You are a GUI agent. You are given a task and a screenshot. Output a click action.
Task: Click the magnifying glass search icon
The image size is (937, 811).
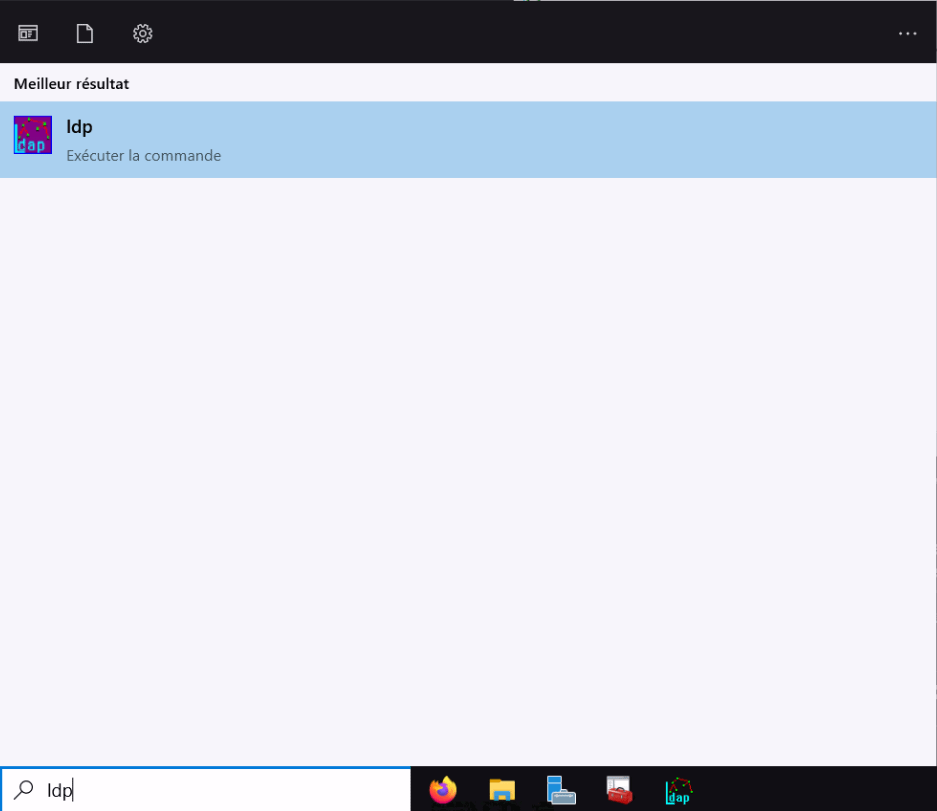coord(24,789)
